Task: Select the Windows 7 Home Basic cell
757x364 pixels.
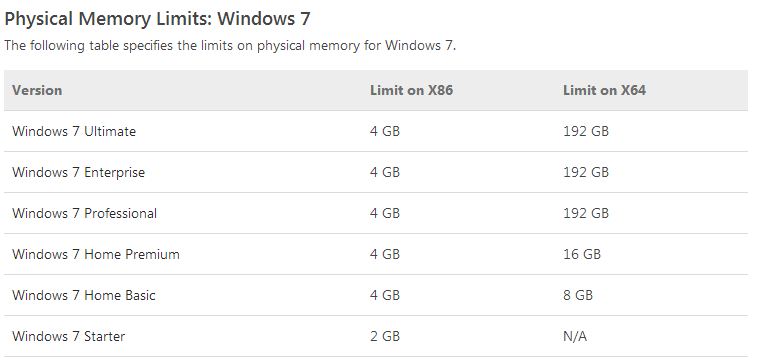Action: (84, 295)
